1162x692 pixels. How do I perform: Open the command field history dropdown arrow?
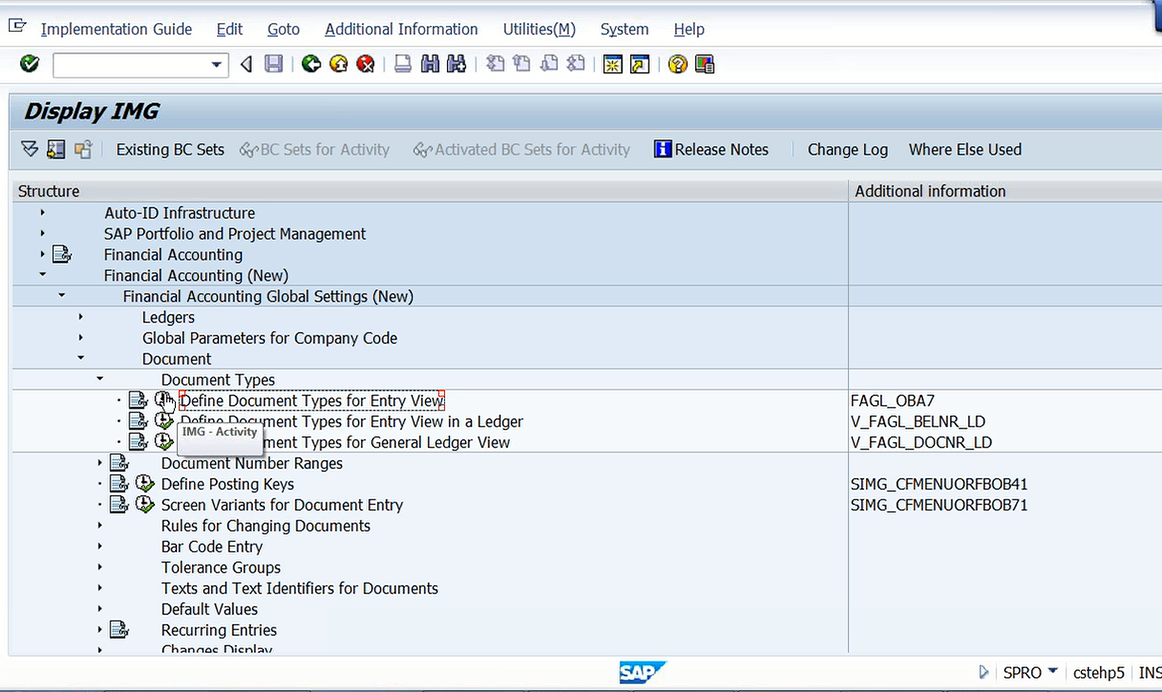216,65
